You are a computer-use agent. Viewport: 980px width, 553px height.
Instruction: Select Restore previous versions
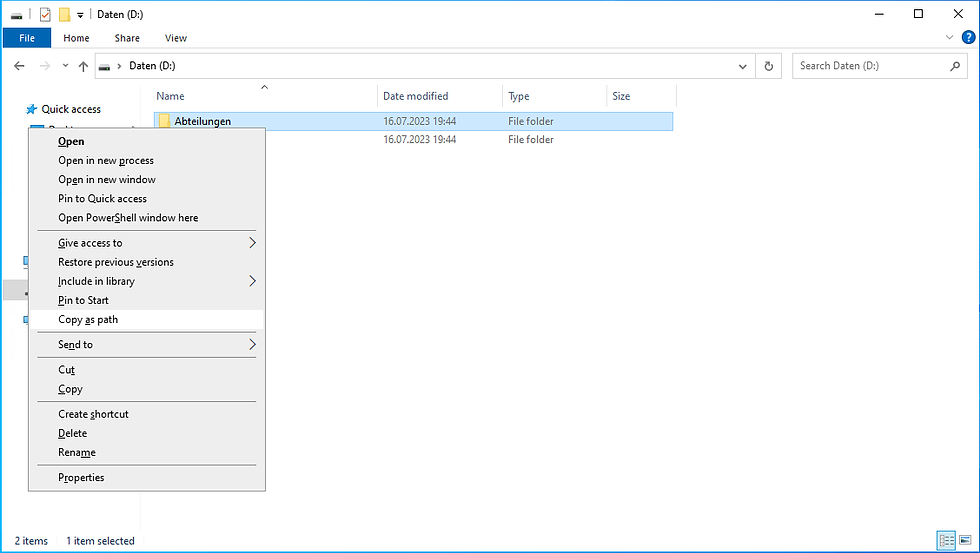click(147, 262)
